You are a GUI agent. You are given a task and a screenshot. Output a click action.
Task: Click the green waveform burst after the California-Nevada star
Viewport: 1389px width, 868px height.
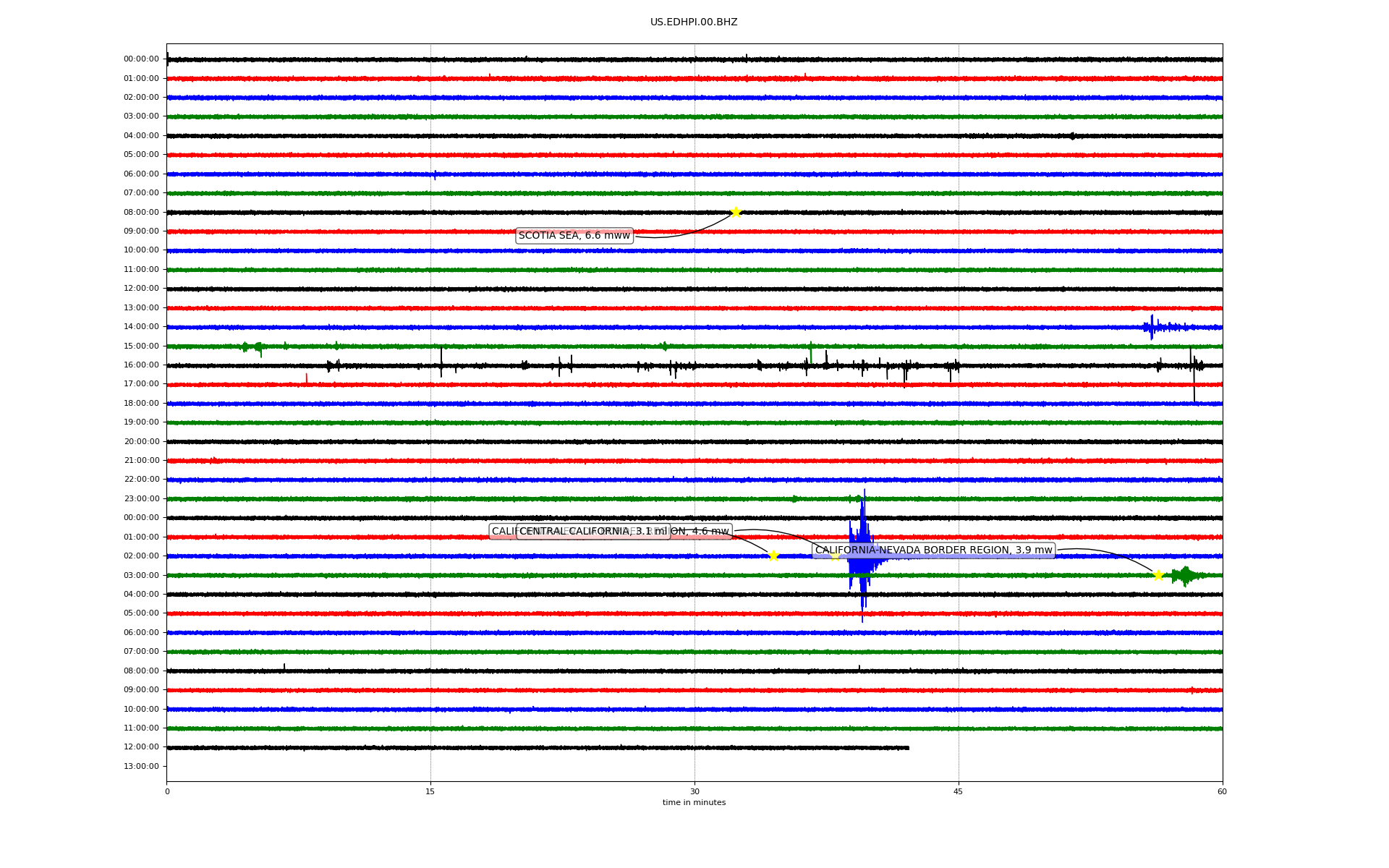tap(1186, 576)
